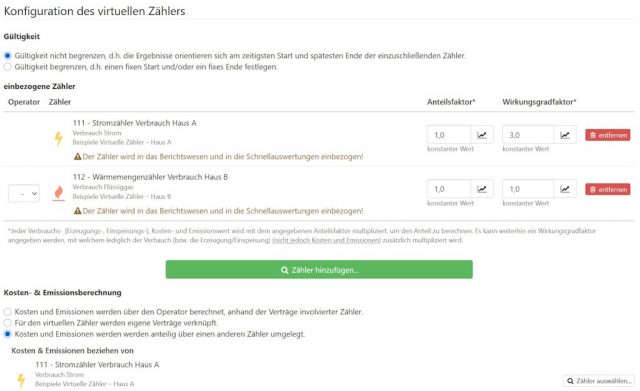The image size is (640, 391).
Task: Click chart icon beside Anteilsfaktor for Wärmemengenzähler Haus B
Action: 482,189
